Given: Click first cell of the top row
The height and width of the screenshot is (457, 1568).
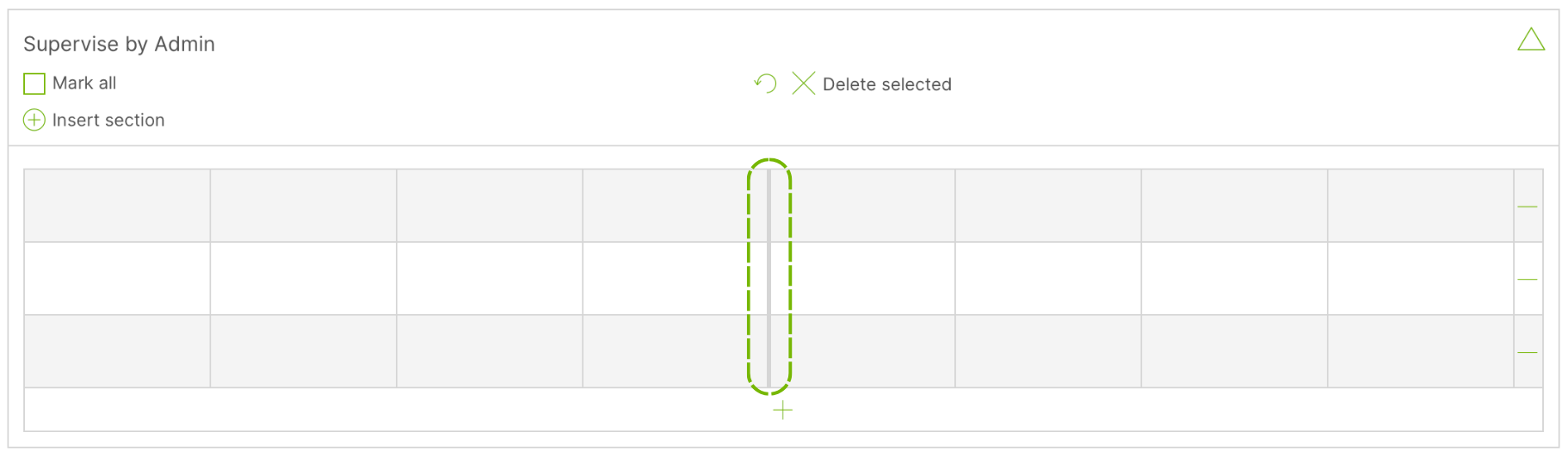Looking at the screenshot, I should 117,206.
